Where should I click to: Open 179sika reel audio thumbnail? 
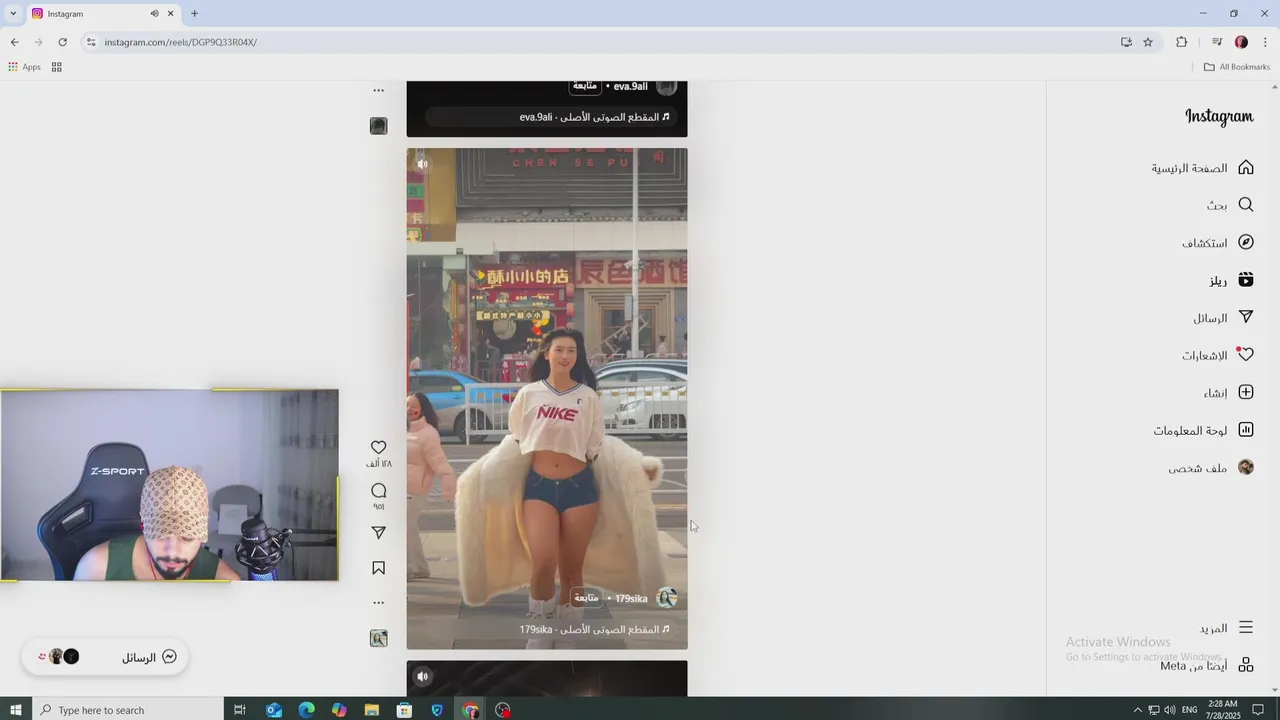(x=378, y=638)
